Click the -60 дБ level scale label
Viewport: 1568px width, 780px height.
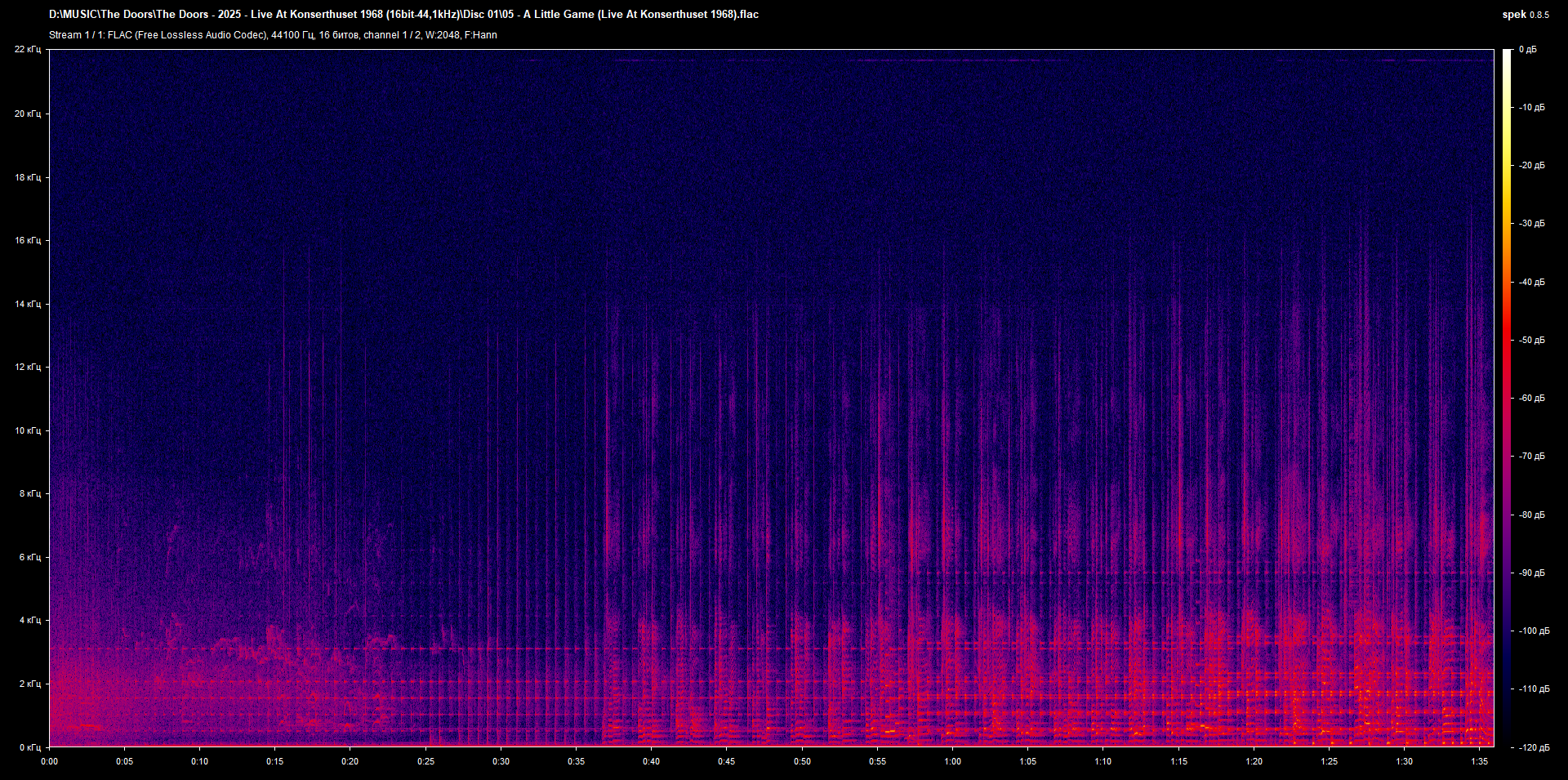point(1531,398)
